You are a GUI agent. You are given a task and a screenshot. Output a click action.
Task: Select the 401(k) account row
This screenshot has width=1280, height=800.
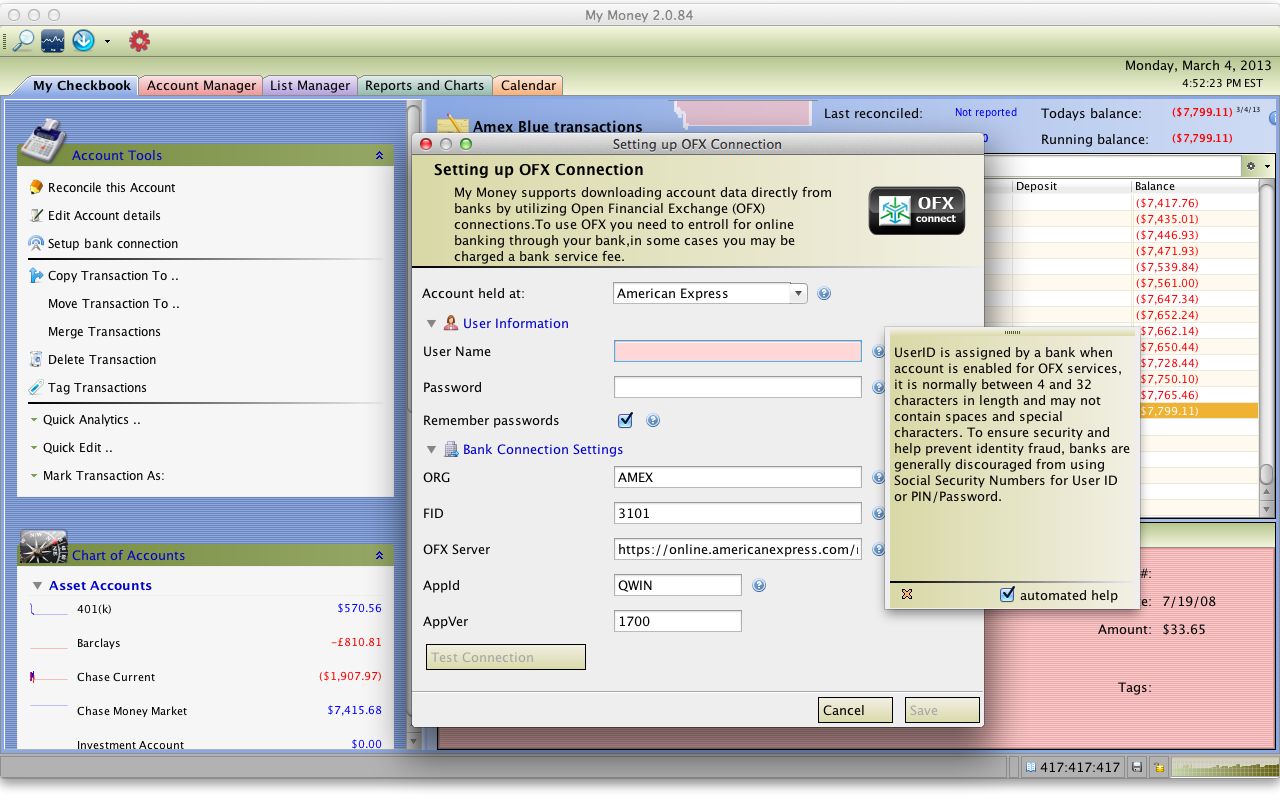pos(206,609)
